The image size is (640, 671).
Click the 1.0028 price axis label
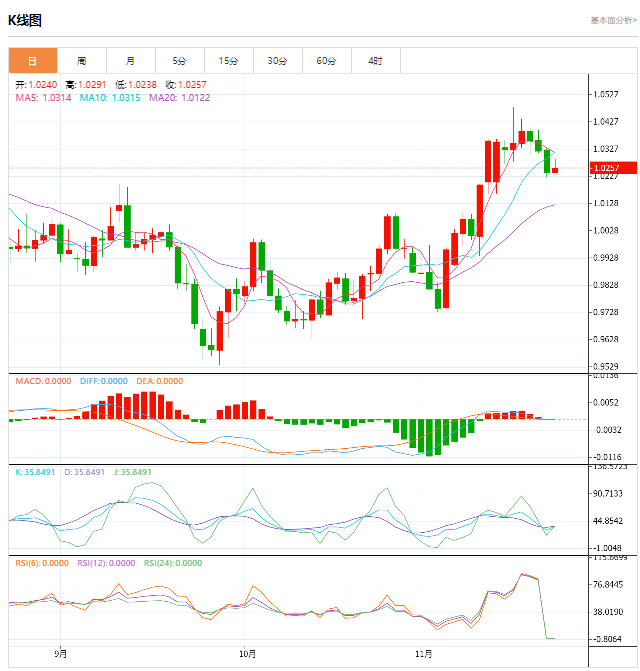tap(605, 230)
